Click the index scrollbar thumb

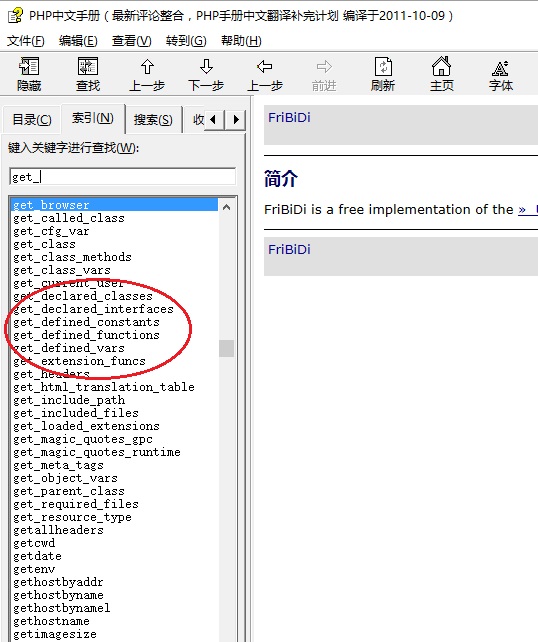pos(226,348)
